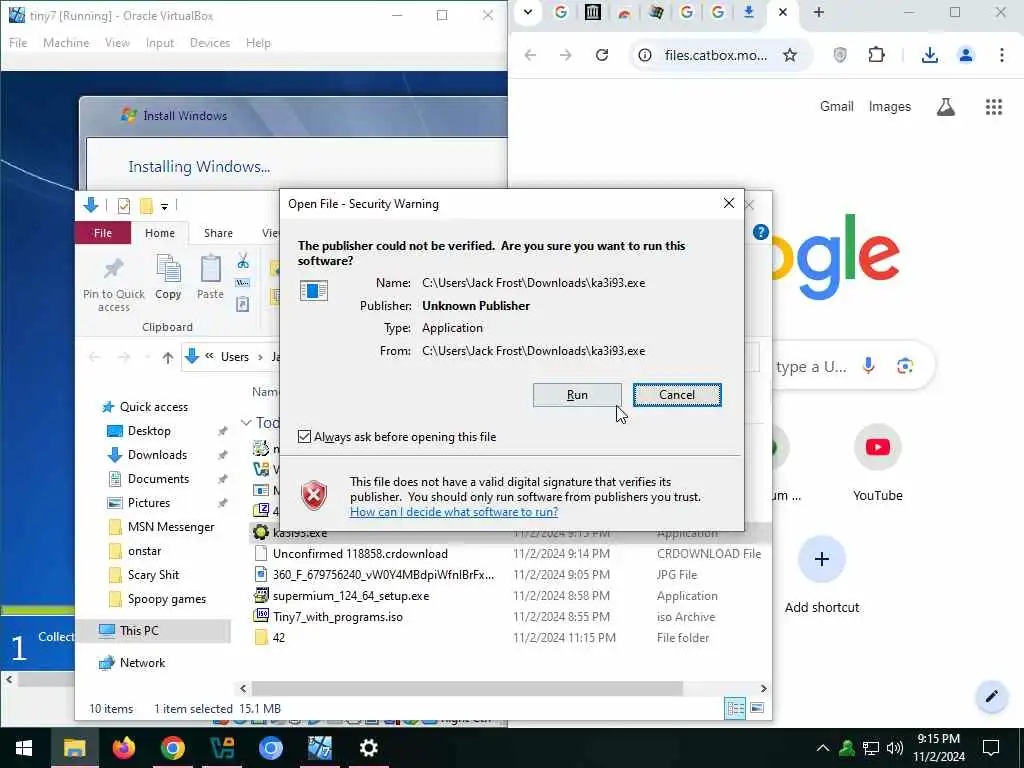1024x768 pixels.
Task: Open VirtualBox Input menu
Action: click(x=159, y=42)
